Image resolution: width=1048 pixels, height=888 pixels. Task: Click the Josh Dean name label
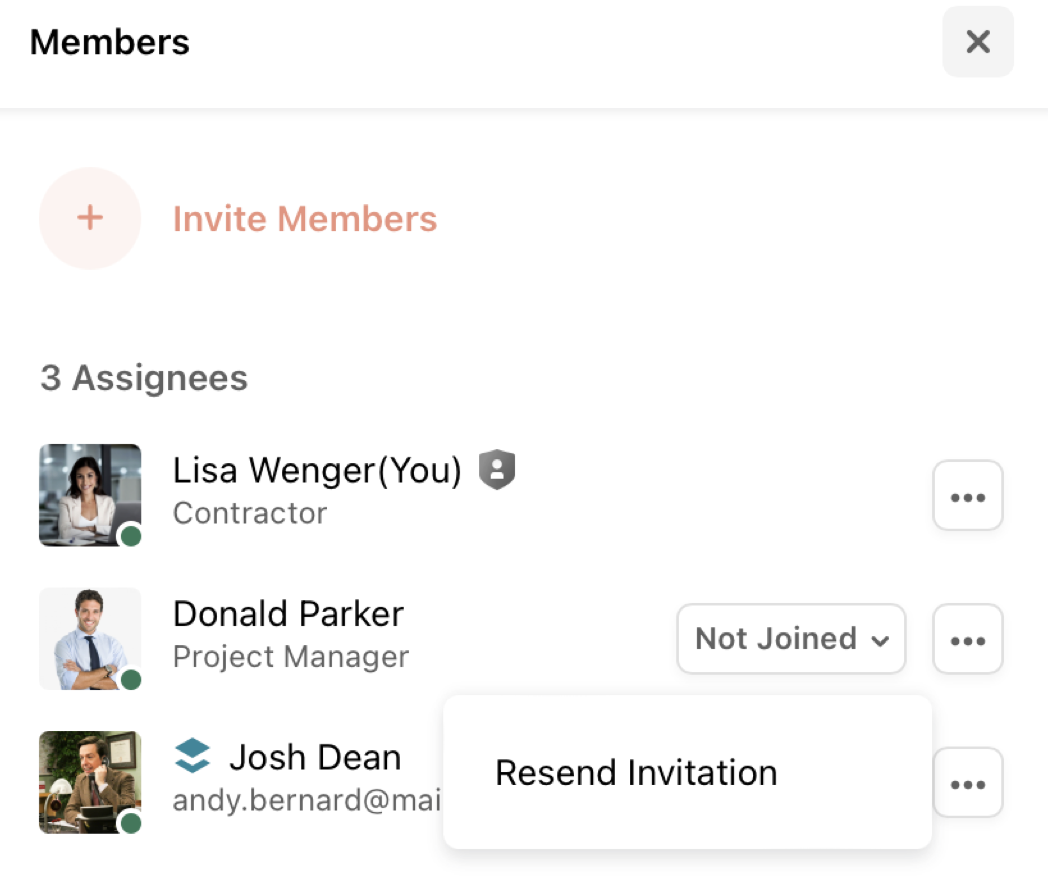coord(315,757)
